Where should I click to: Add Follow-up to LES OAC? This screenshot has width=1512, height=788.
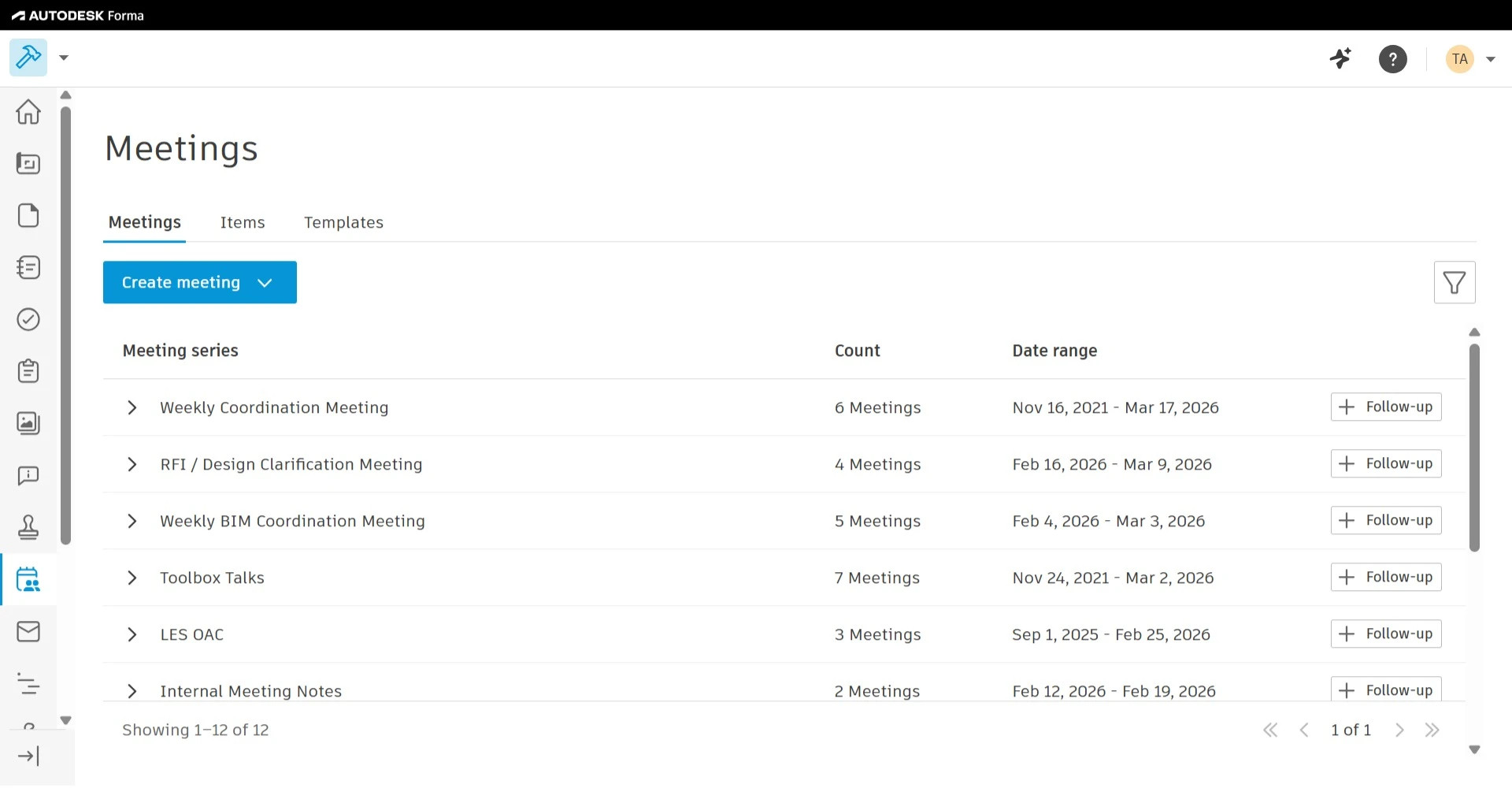(x=1386, y=634)
